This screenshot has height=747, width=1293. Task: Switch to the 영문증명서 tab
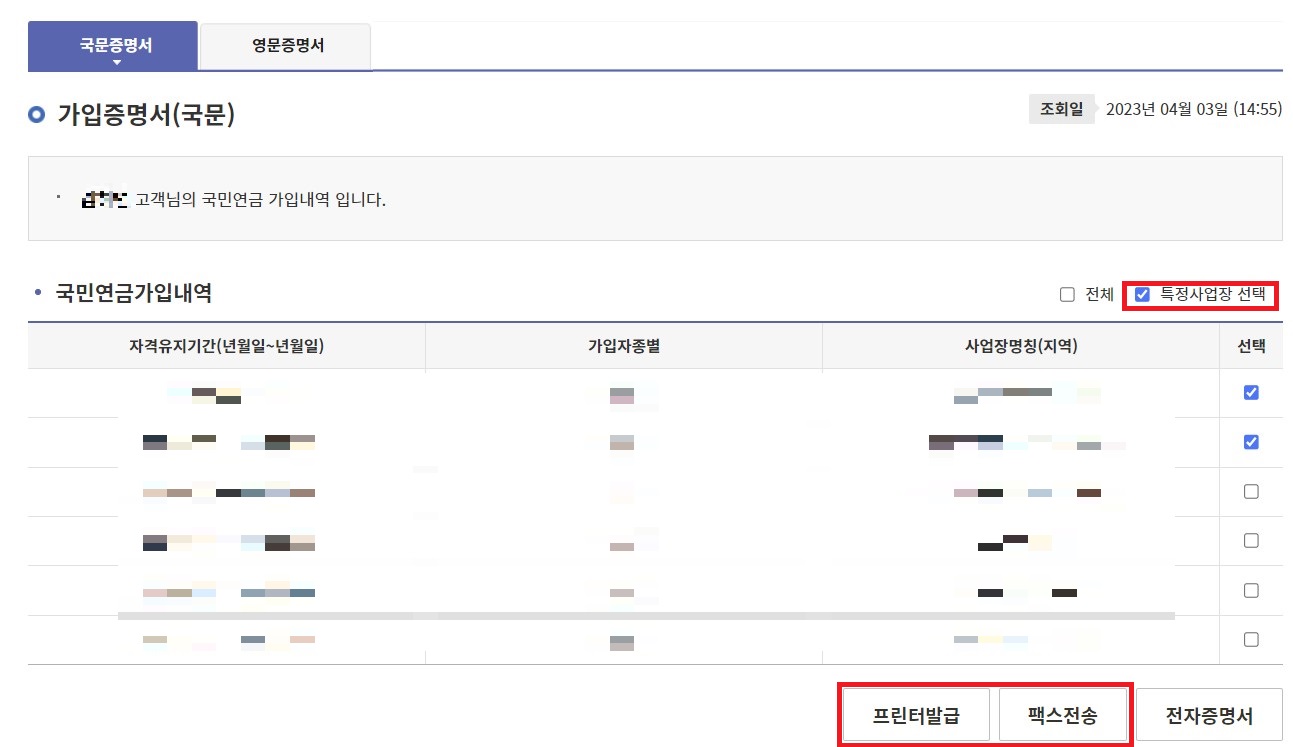click(285, 45)
